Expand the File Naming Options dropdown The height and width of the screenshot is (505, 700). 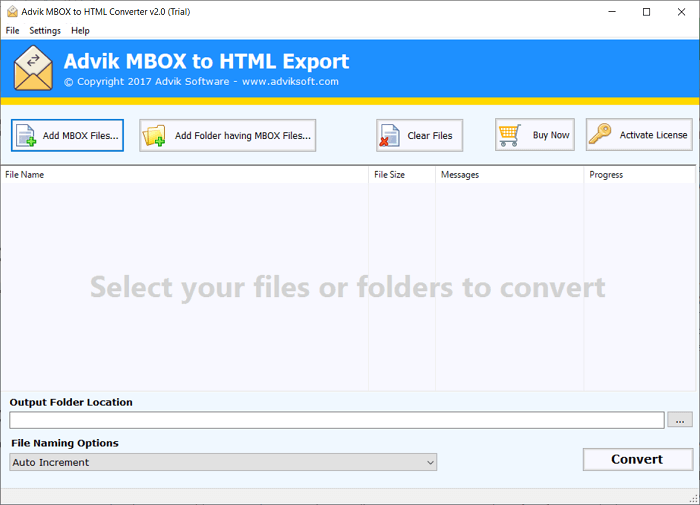coord(223,462)
